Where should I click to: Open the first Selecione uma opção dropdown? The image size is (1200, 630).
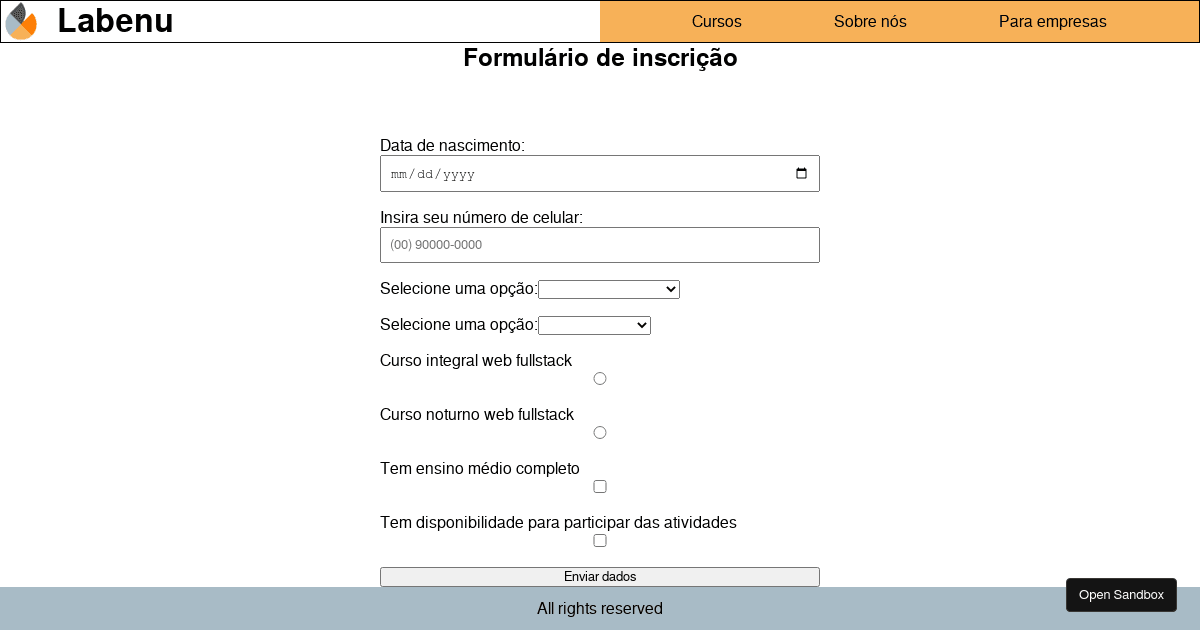pyautogui.click(x=608, y=289)
